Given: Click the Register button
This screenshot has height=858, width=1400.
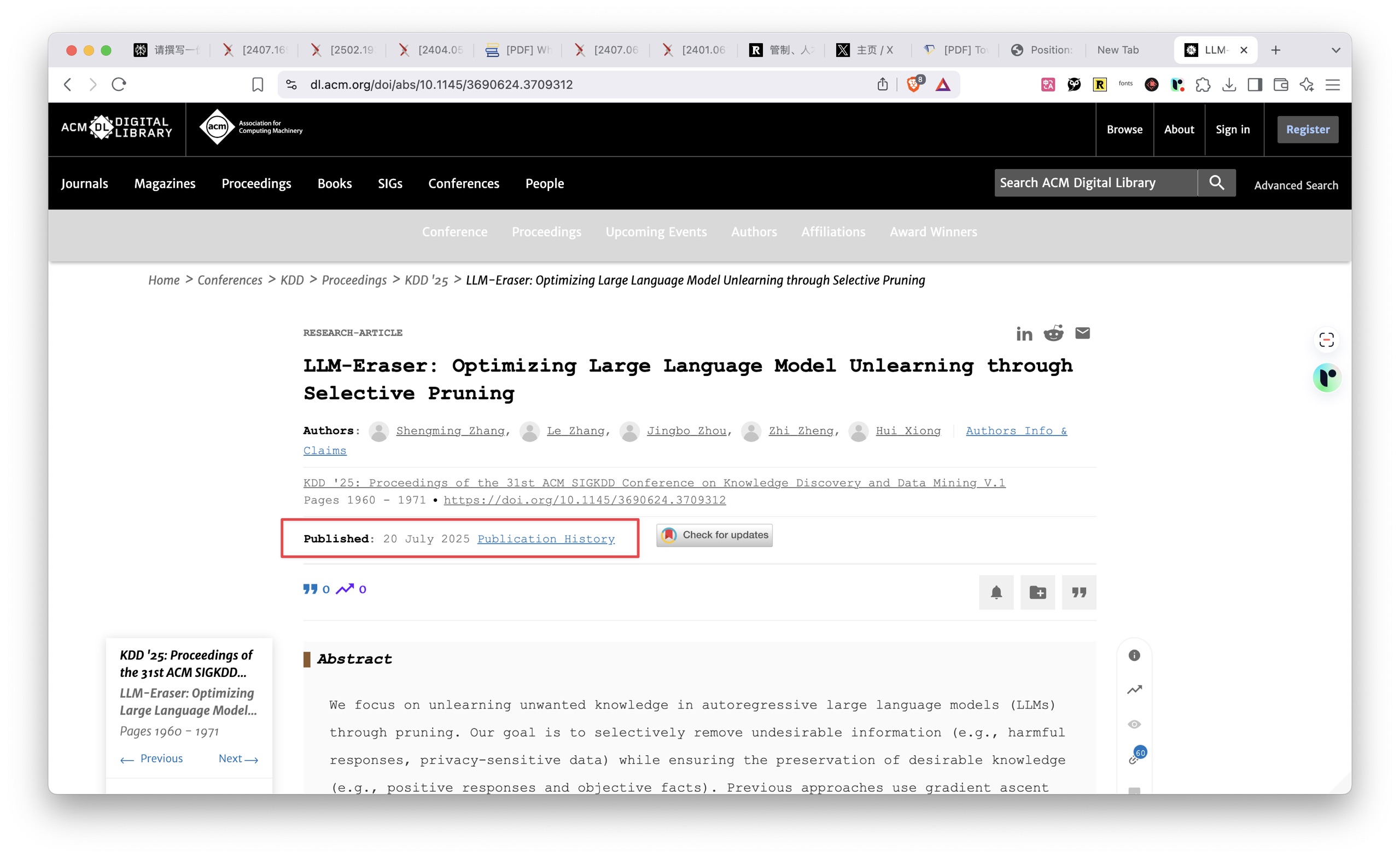Looking at the screenshot, I should coord(1308,130).
